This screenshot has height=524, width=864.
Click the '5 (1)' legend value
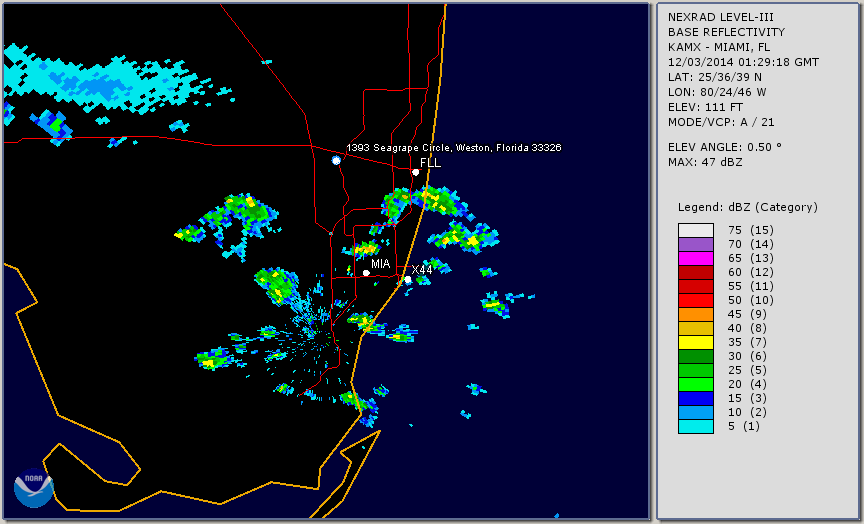point(743,426)
